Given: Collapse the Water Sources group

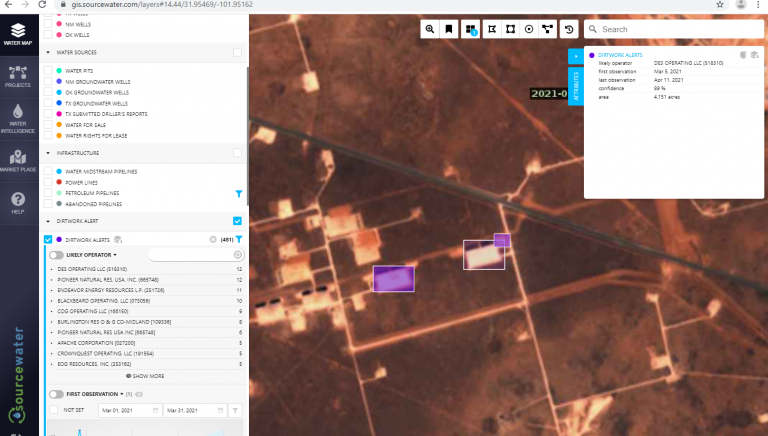Looking at the screenshot, I should (x=48, y=52).
